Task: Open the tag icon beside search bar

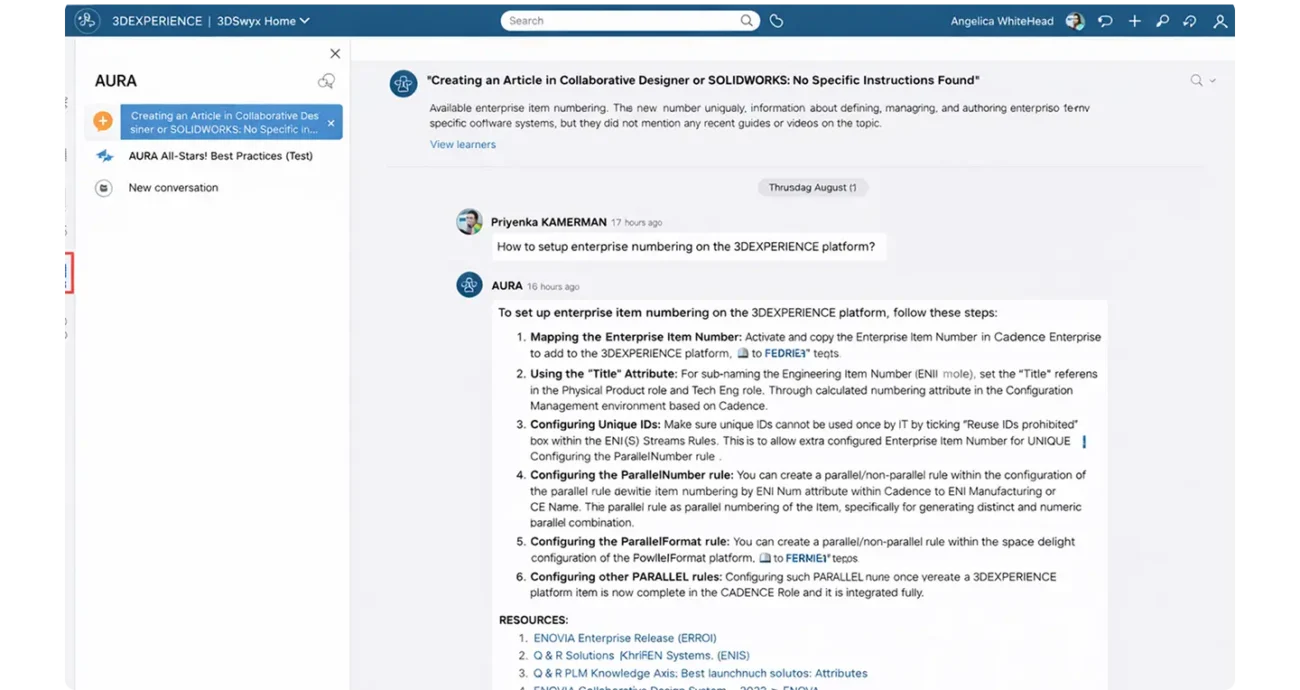Action: click(776, 21)
